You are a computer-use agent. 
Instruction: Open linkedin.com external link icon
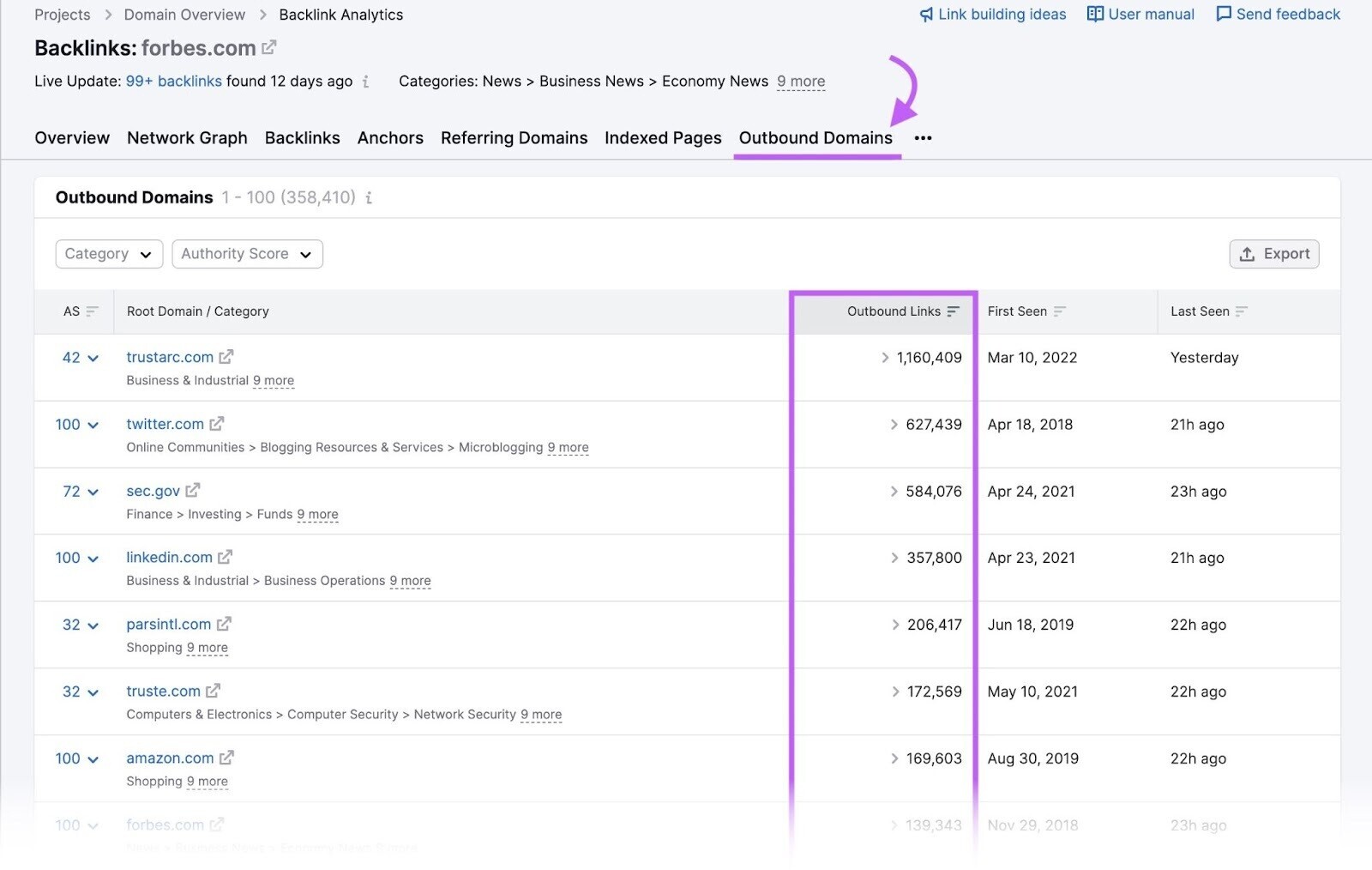[225, 557]
